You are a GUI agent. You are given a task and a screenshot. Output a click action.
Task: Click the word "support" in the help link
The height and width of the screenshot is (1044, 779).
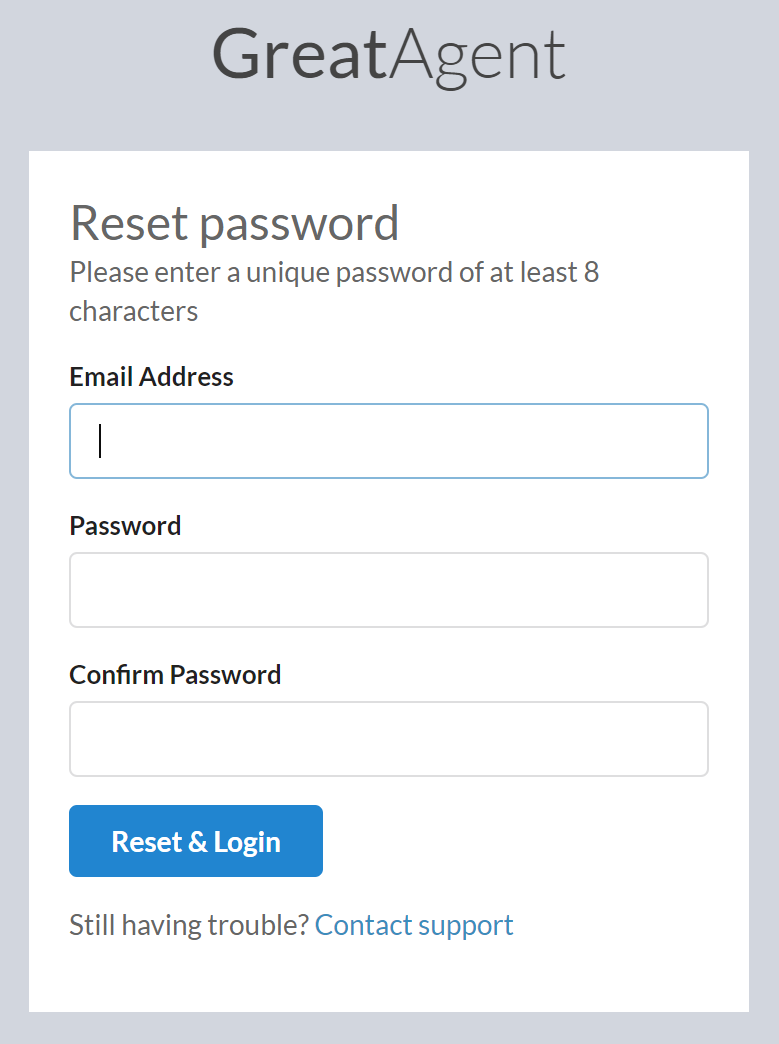coord(465,926)
